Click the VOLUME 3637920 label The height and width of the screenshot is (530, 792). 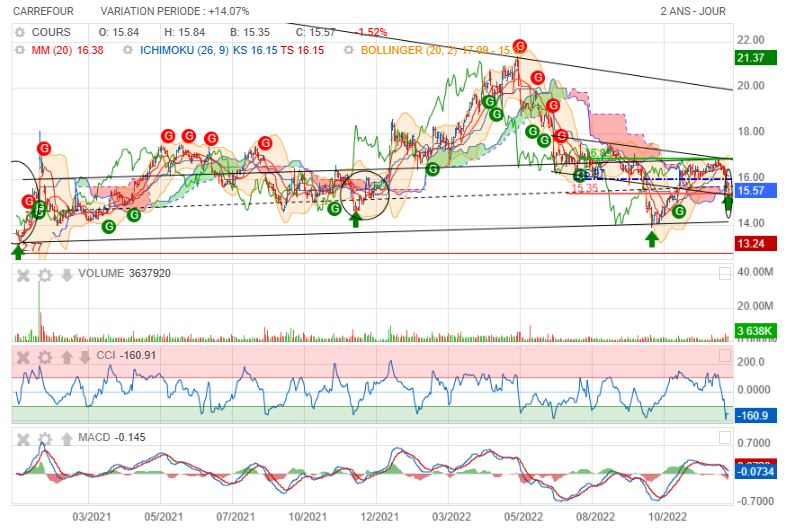(124, 273)
